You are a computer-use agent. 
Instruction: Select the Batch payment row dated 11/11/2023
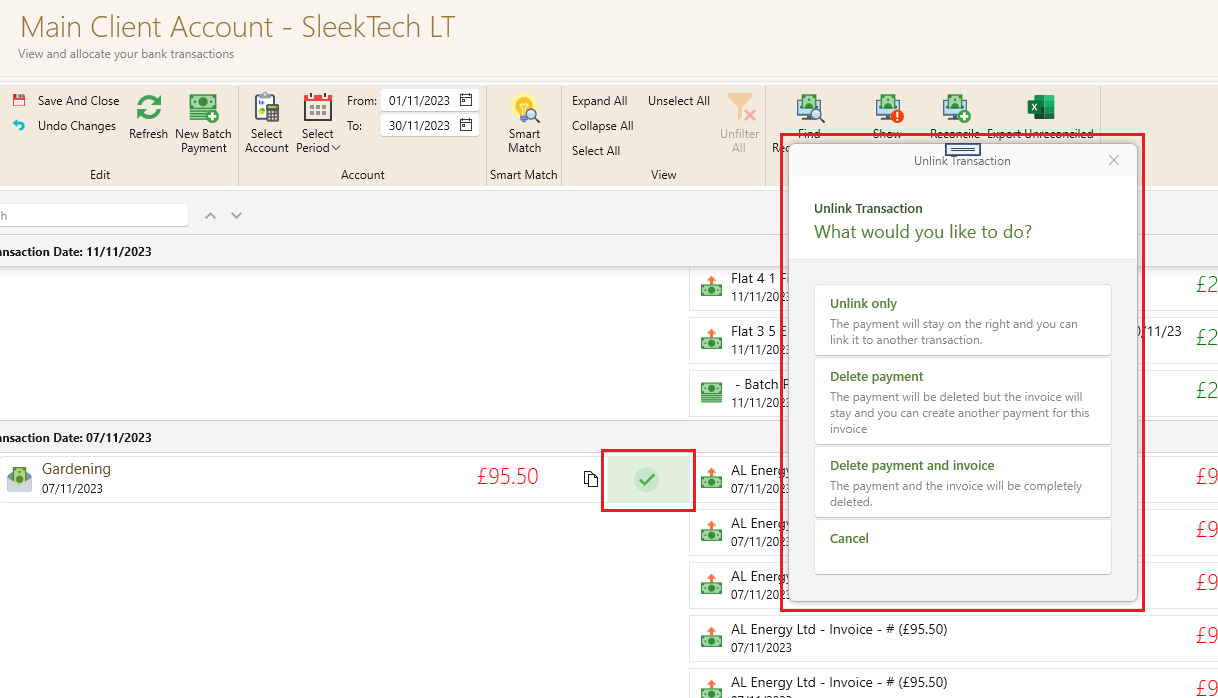coord(954,393)
